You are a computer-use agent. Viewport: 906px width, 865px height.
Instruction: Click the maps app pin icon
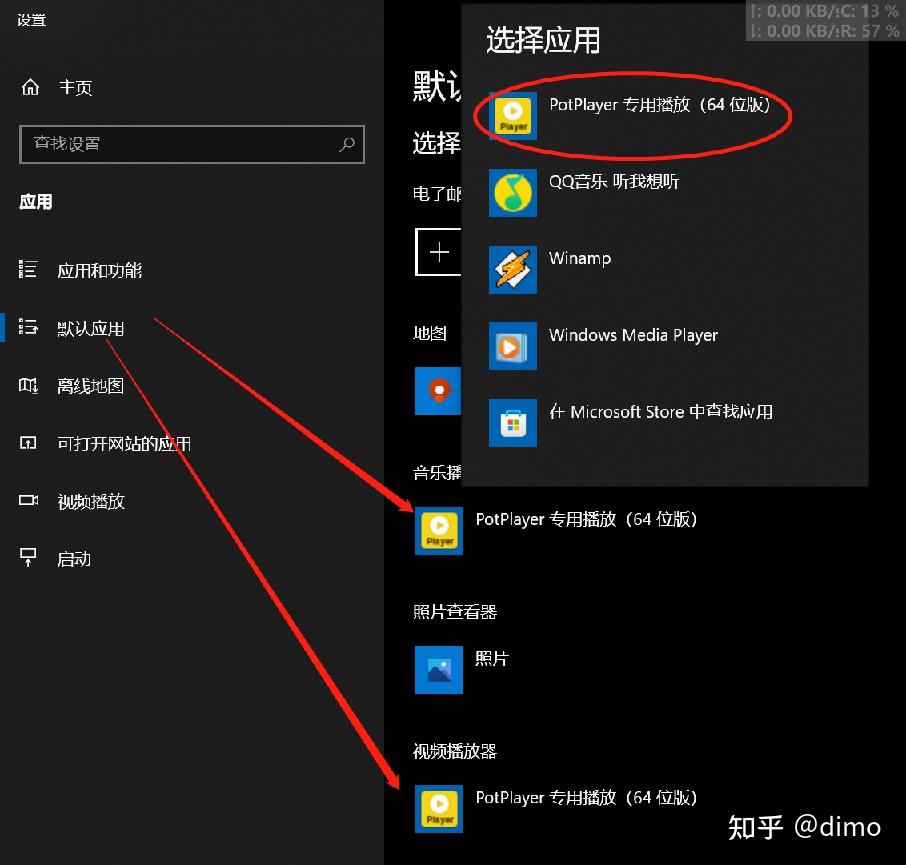(x=439, y=391)
